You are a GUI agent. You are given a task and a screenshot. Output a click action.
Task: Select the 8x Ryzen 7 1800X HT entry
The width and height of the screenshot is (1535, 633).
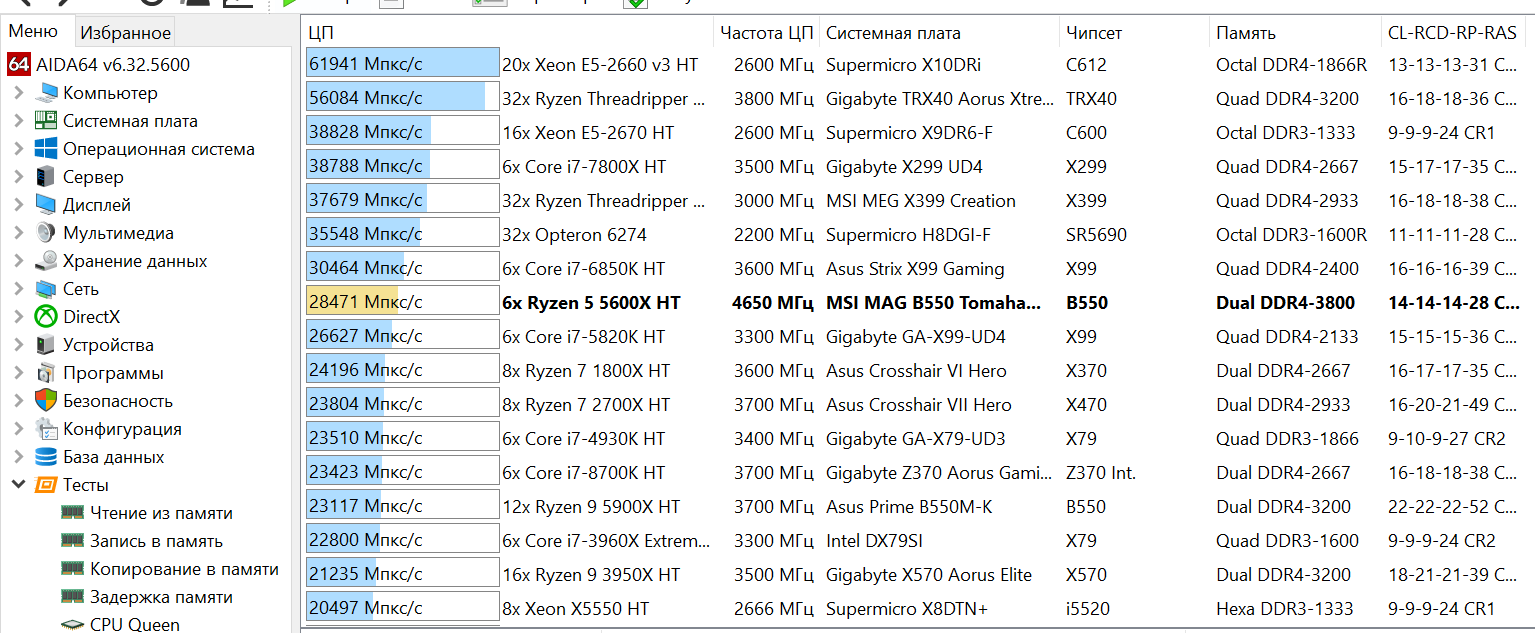click(x=586, y=371)
